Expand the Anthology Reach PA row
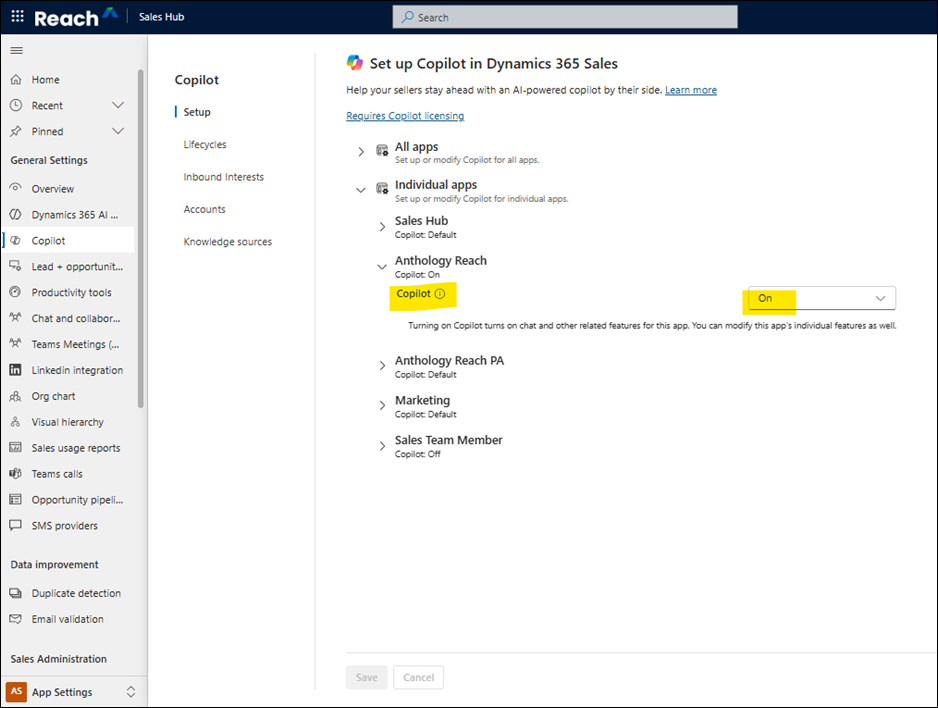Screen dimensions: 938x708 (382, 365)
